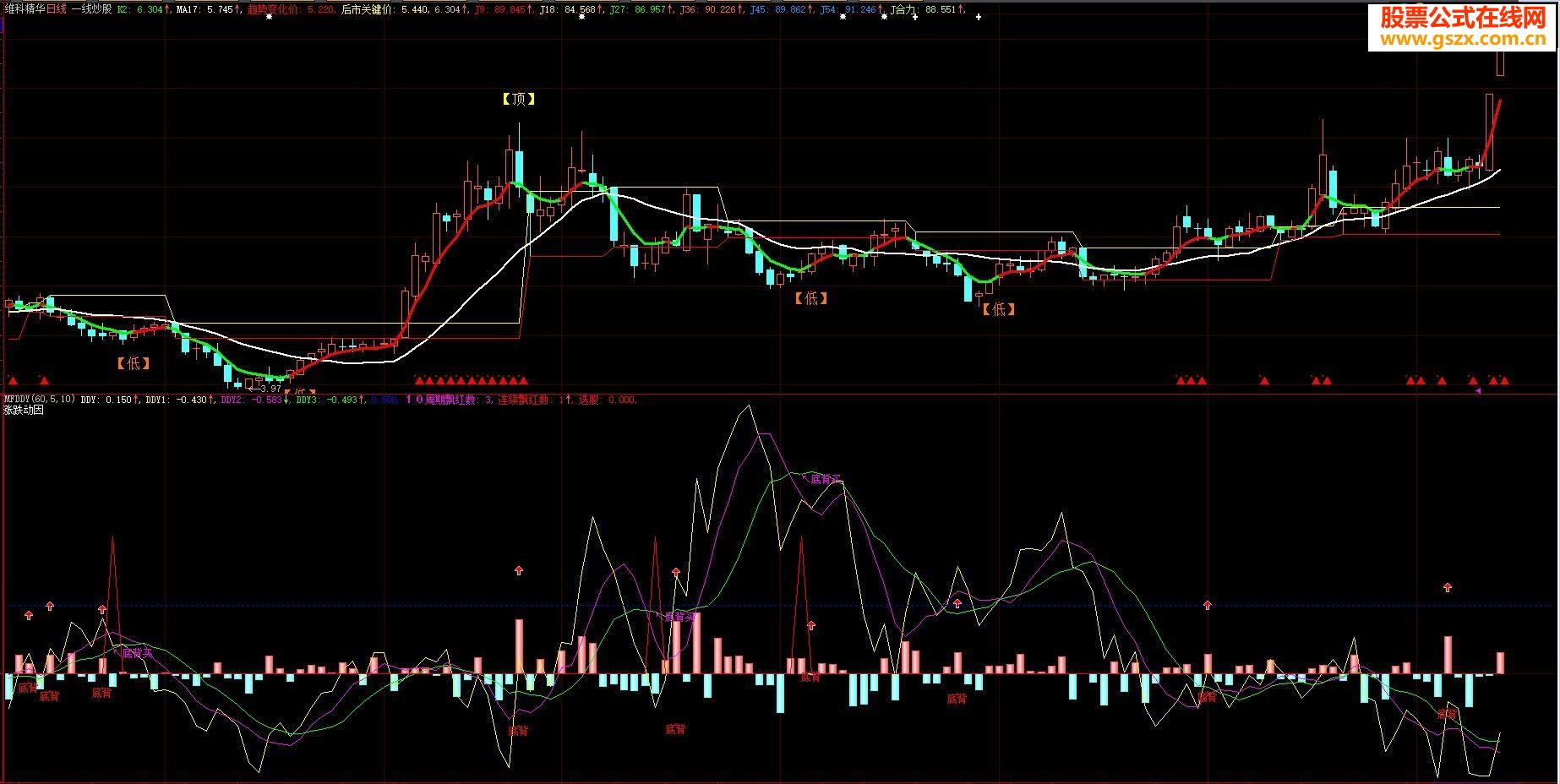The image size is (1560, 784).
Task: Select the 趋势变化价: 5.220 readout
Action: [x=290, y=9]
